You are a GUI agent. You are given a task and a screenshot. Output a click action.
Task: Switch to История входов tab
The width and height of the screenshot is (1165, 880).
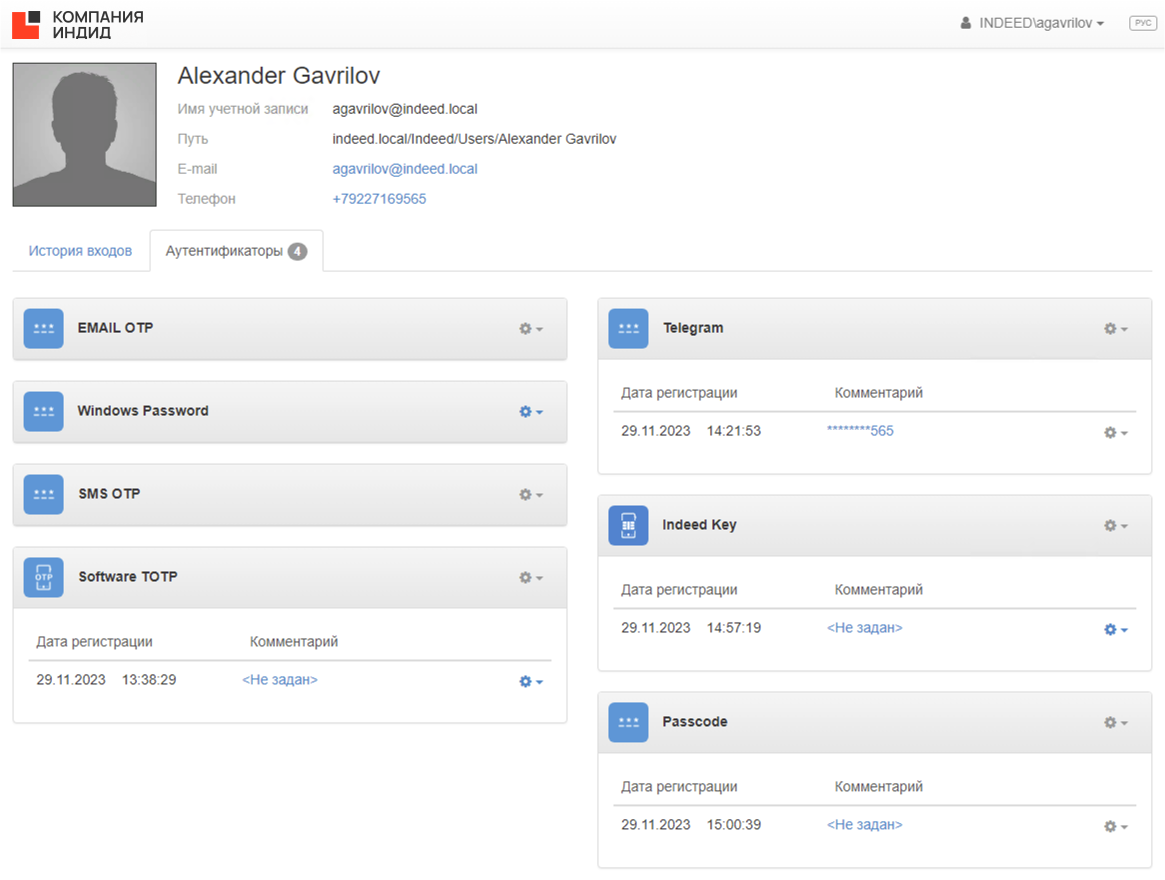(x=80, y=251)
